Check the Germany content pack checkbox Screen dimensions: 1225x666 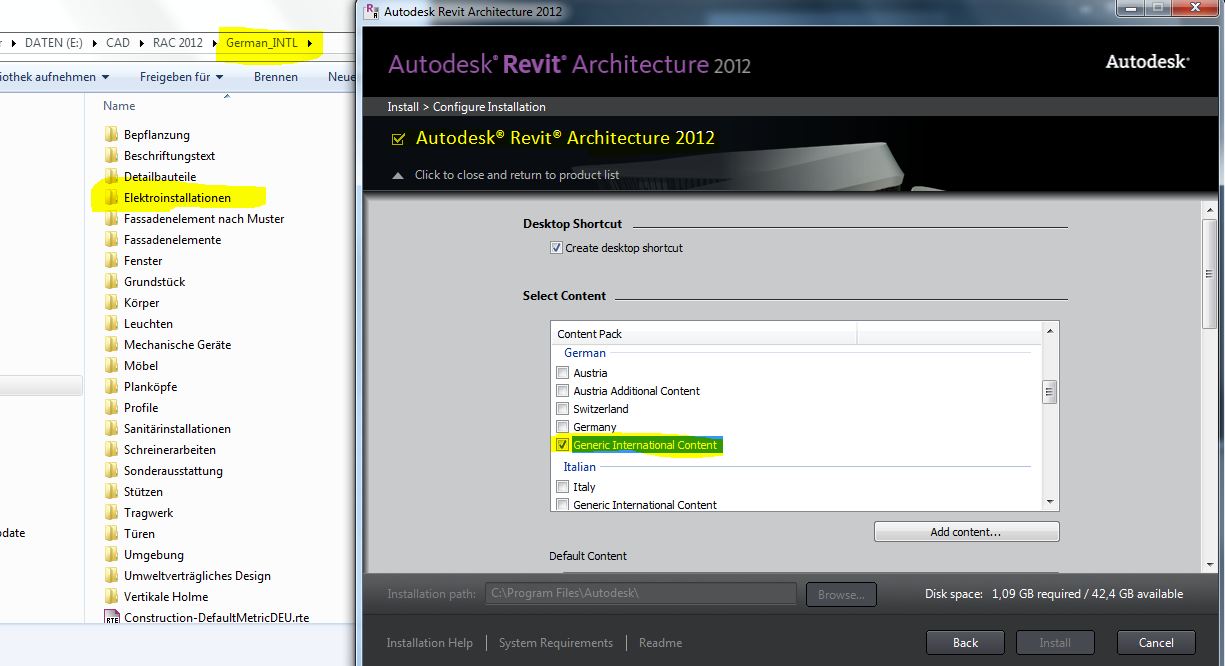[563, 427]
